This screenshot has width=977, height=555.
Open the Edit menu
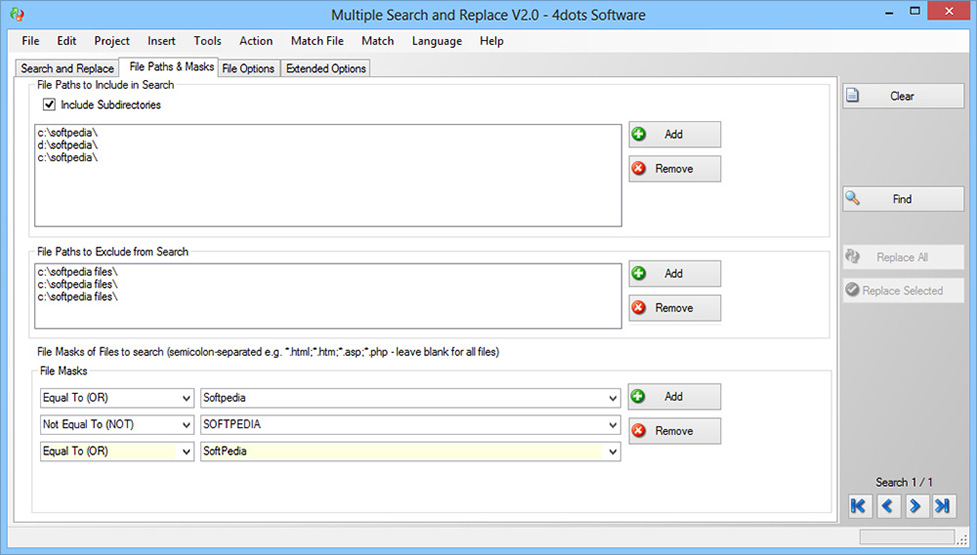click(66, 41)
